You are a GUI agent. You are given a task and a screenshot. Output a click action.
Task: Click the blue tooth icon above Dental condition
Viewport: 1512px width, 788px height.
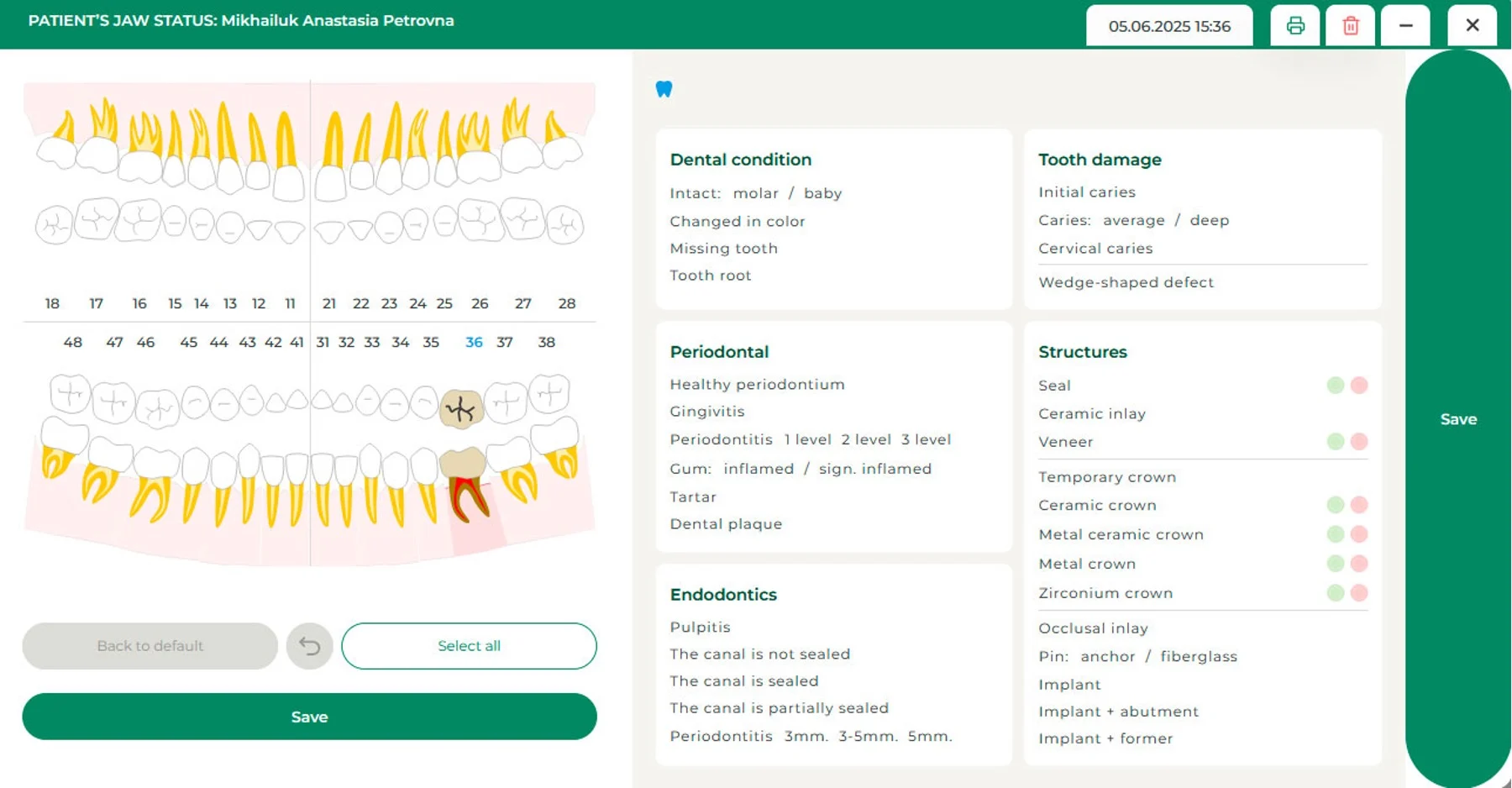point(664,89)
